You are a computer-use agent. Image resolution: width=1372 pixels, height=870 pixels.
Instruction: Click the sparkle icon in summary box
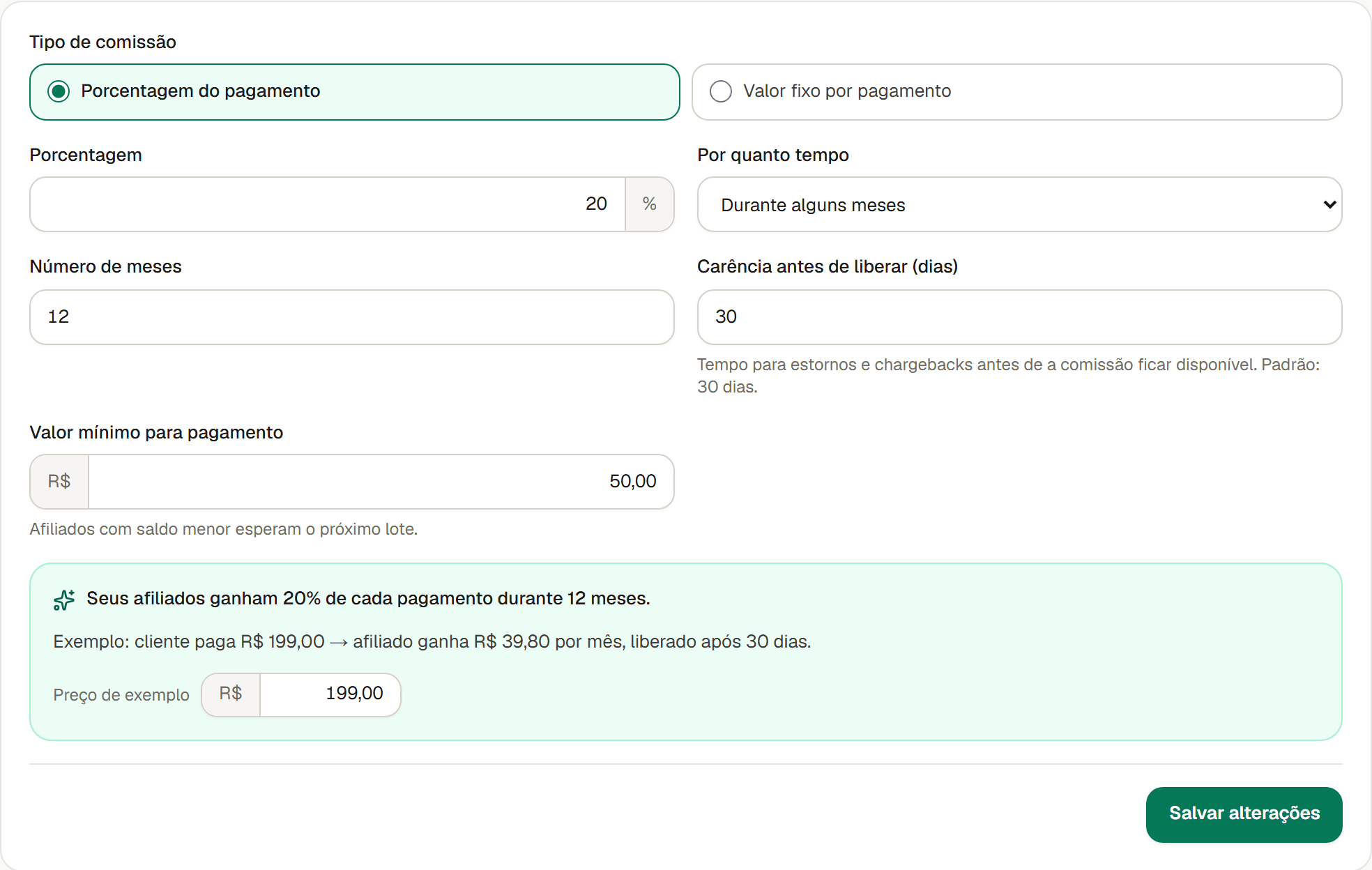64,600
